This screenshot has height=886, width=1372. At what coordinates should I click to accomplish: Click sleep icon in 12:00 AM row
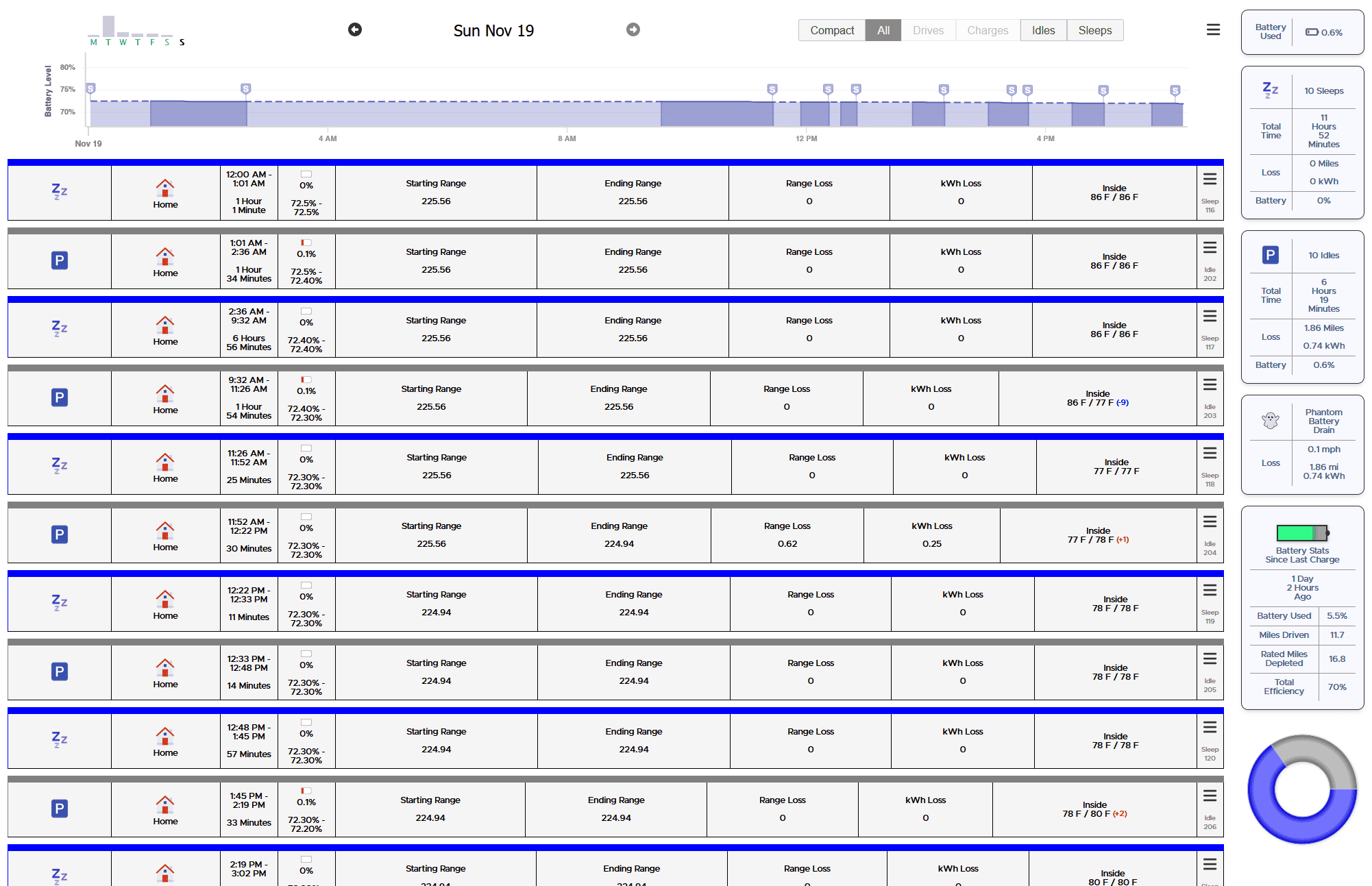[60, 192]
